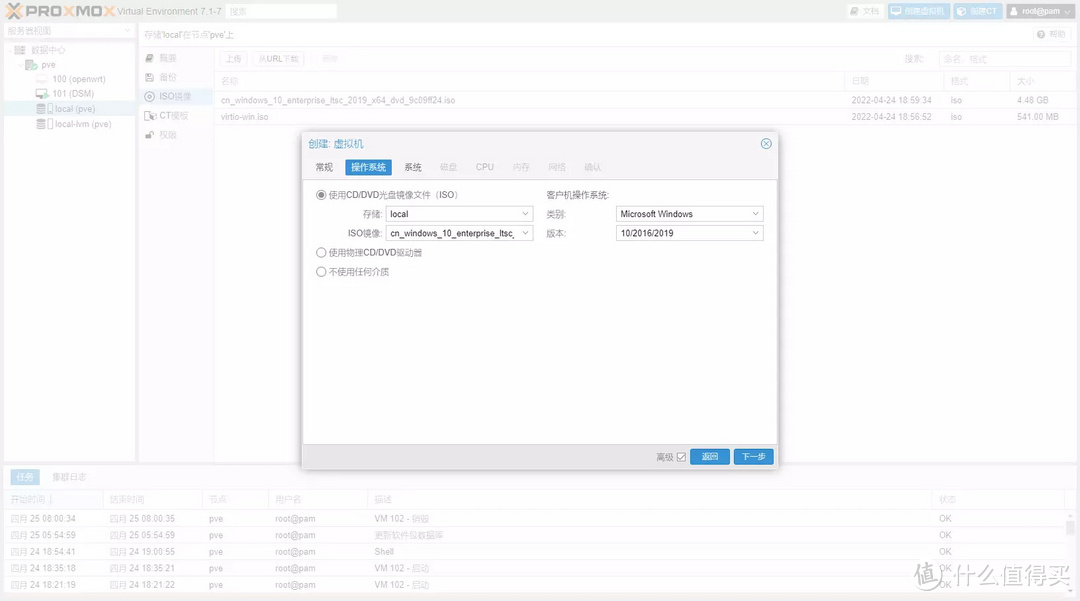Screen dimensions: 1080x601
Task: Open the root@pam user menu
Action: click(1041, 11)
